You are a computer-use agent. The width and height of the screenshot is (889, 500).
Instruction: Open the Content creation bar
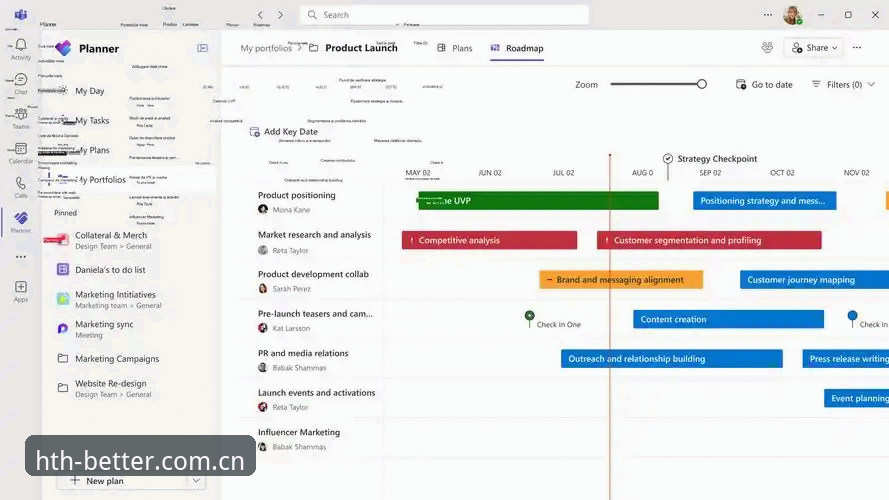728,319
